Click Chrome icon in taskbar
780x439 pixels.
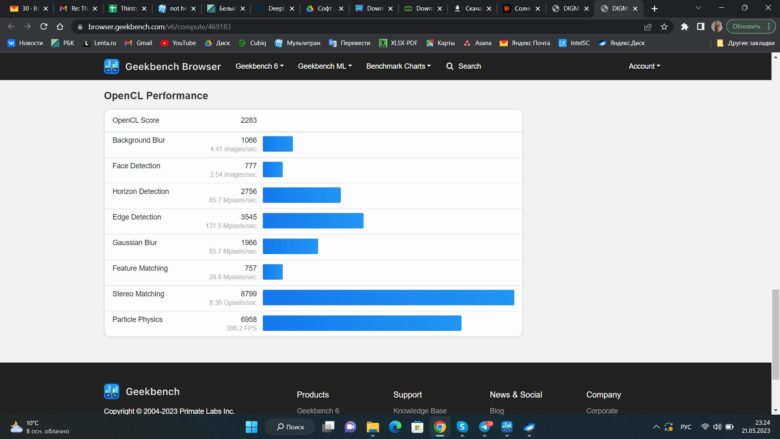[x=440, y=427]
